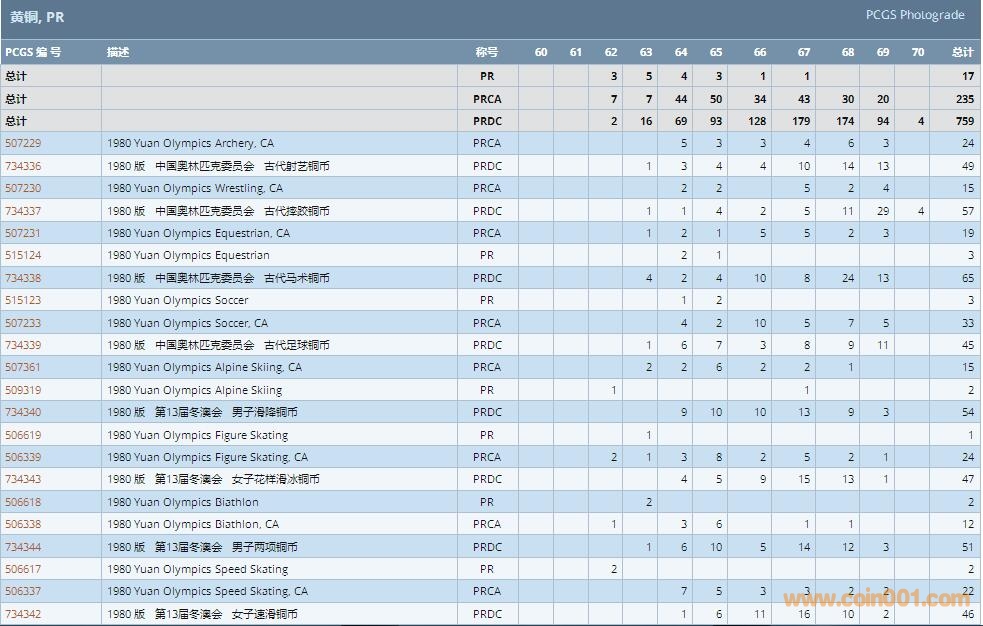Click the 称号 column header
Image resolution: width=983 pixels, height=626 pixels.
(486, 52)
